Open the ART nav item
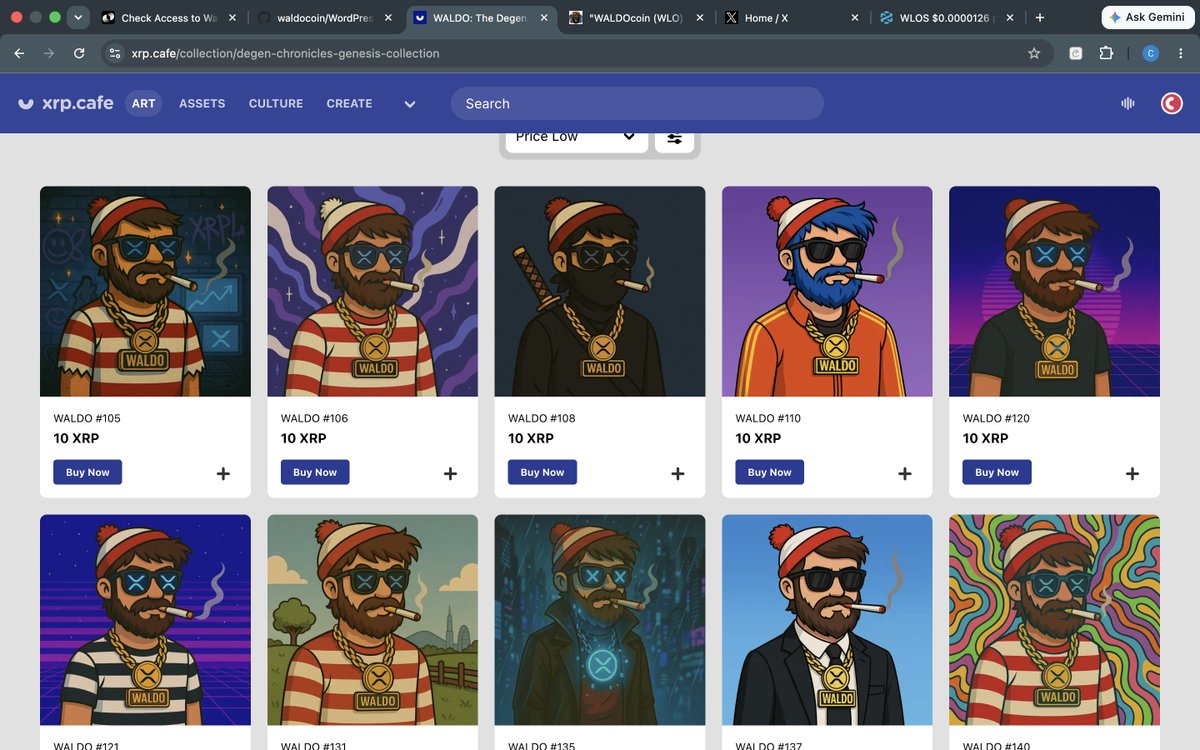 pos(144,103)
